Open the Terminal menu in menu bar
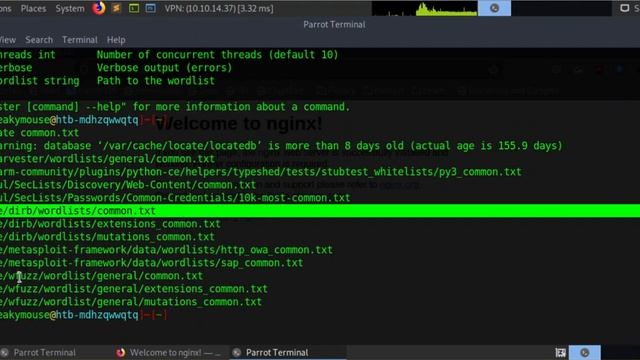Viewport: 640px width, 360px height. pyautogui.click(x=80, y=40)
